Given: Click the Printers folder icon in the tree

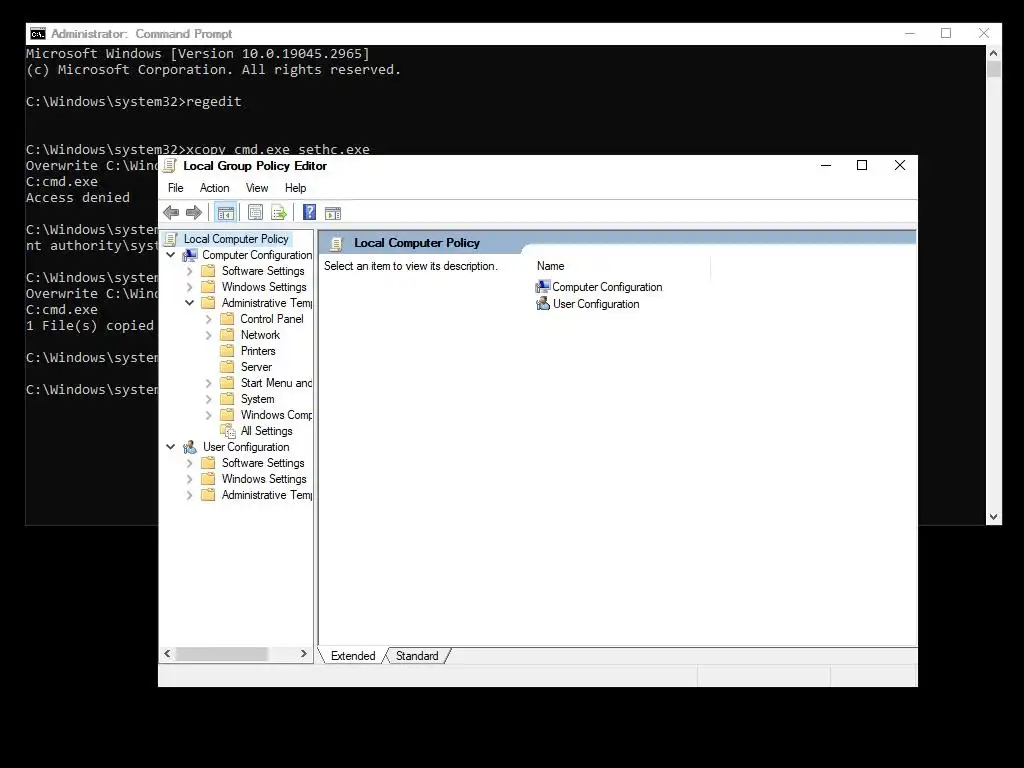Looking at the screenshot, I should [227, 351].
